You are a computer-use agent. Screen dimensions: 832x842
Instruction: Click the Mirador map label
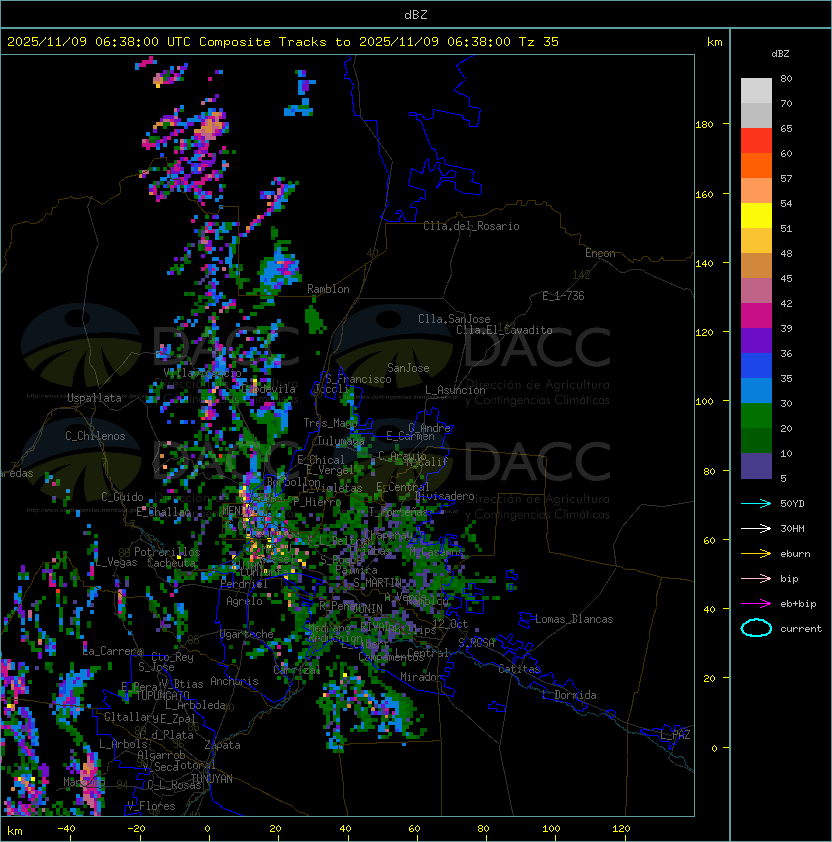point(422,677)
